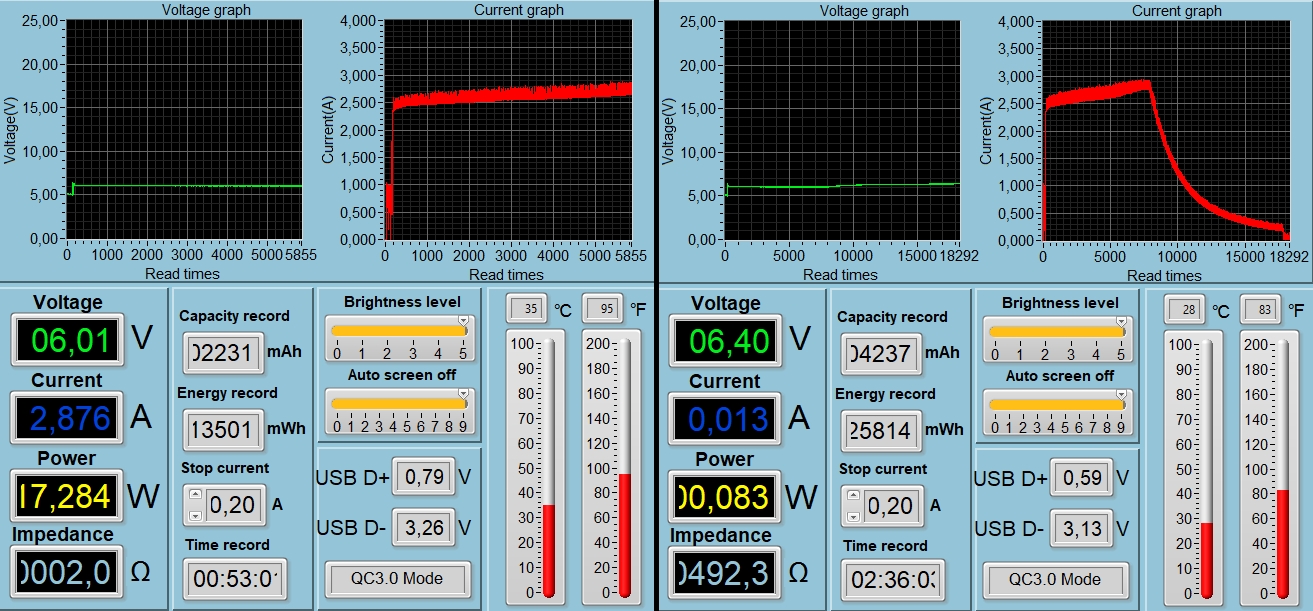This screenshot has height=611, width=1313.
Task: Increase Stop current with up arrow, left panel
Action: [196, 496]
